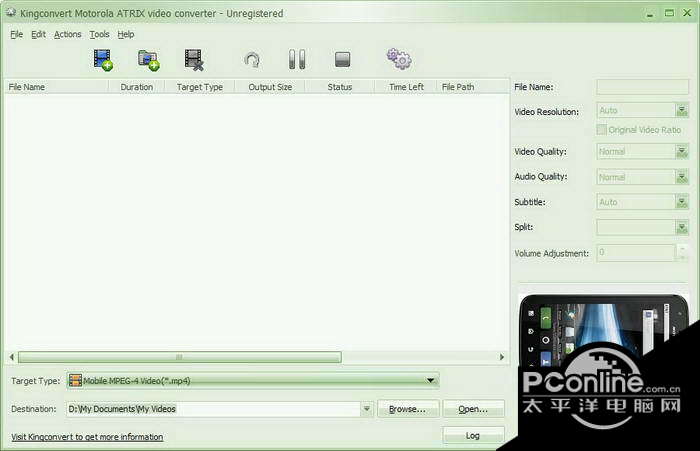Screen dimensions: 700x451
Task: Click the Browse... button
Action: click(408, 409)
